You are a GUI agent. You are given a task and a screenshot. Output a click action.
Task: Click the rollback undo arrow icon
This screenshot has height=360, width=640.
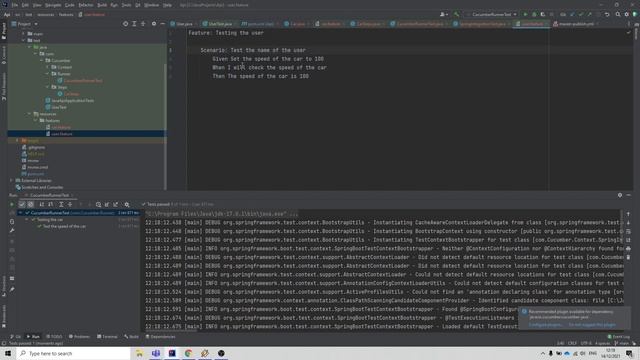[607, 14]
